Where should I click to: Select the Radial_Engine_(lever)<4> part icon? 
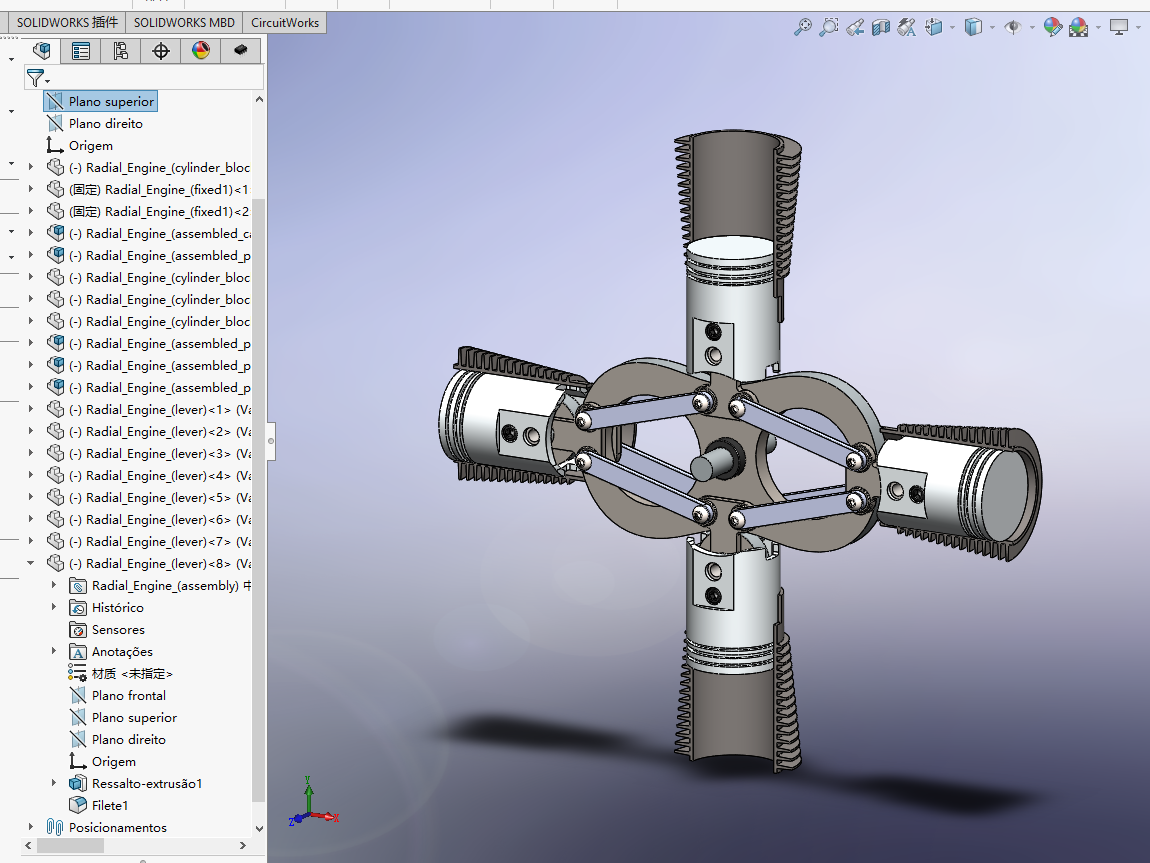coord(56,475)
